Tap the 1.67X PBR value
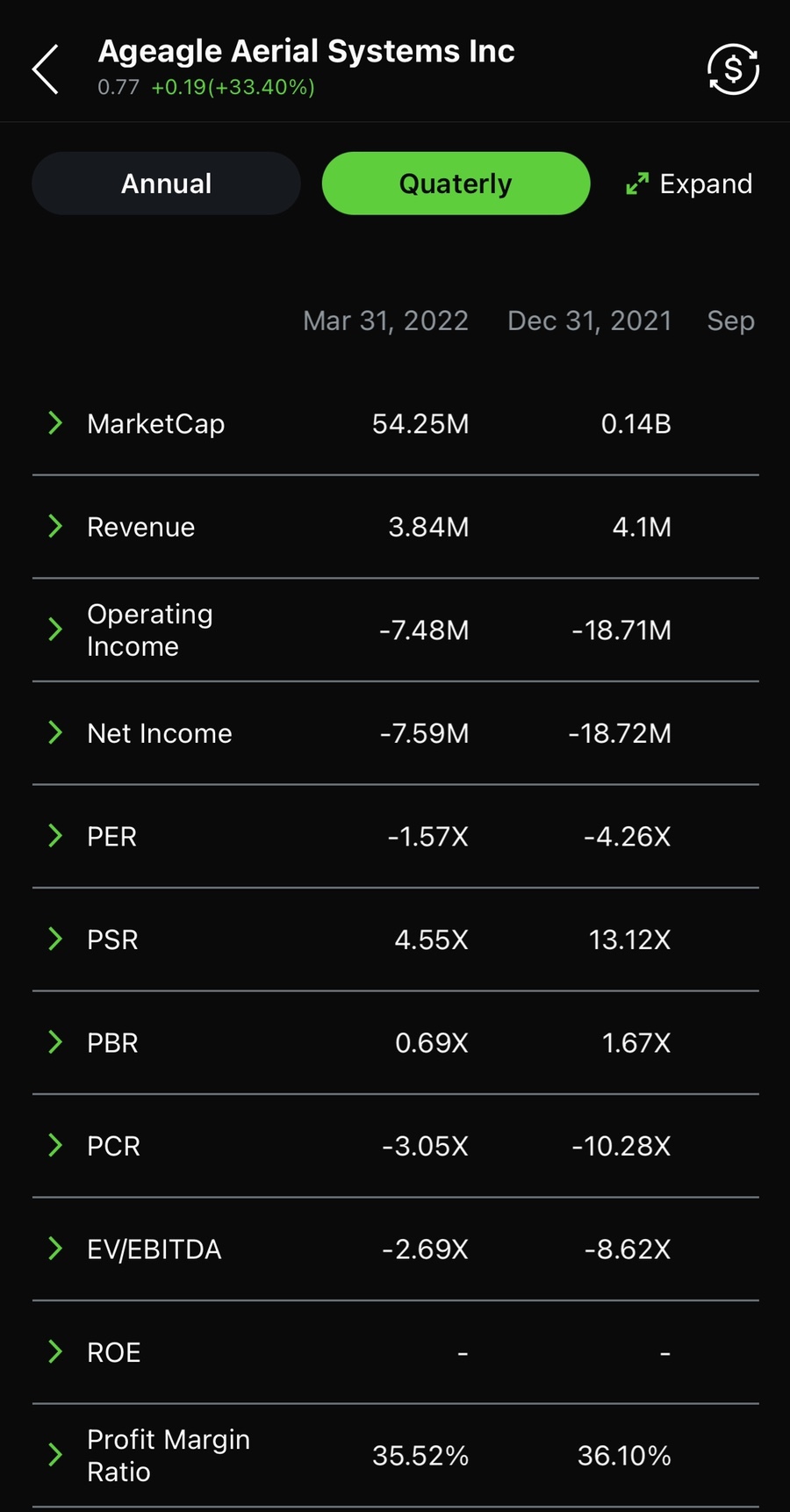The image size is (790, 1512). pos(636,1043)
